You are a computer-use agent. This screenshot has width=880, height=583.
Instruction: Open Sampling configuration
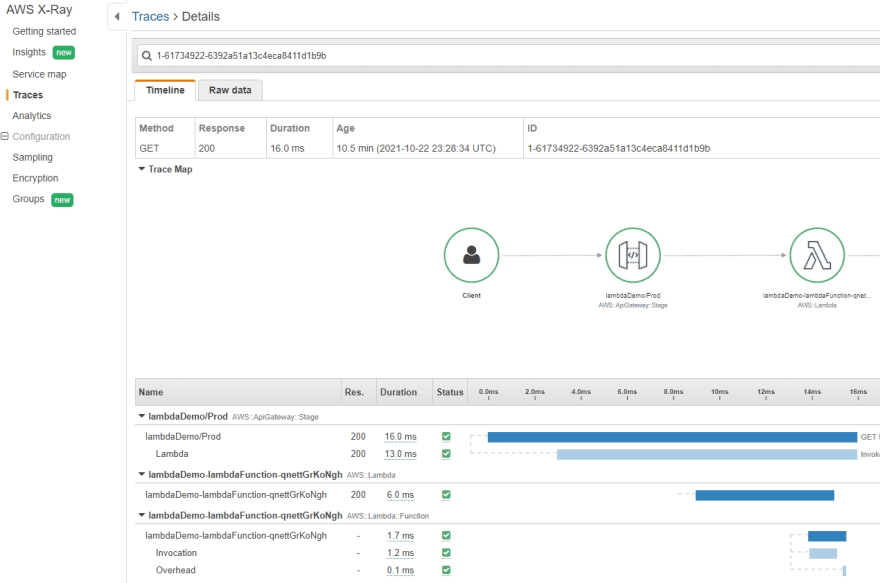[33, 157]
